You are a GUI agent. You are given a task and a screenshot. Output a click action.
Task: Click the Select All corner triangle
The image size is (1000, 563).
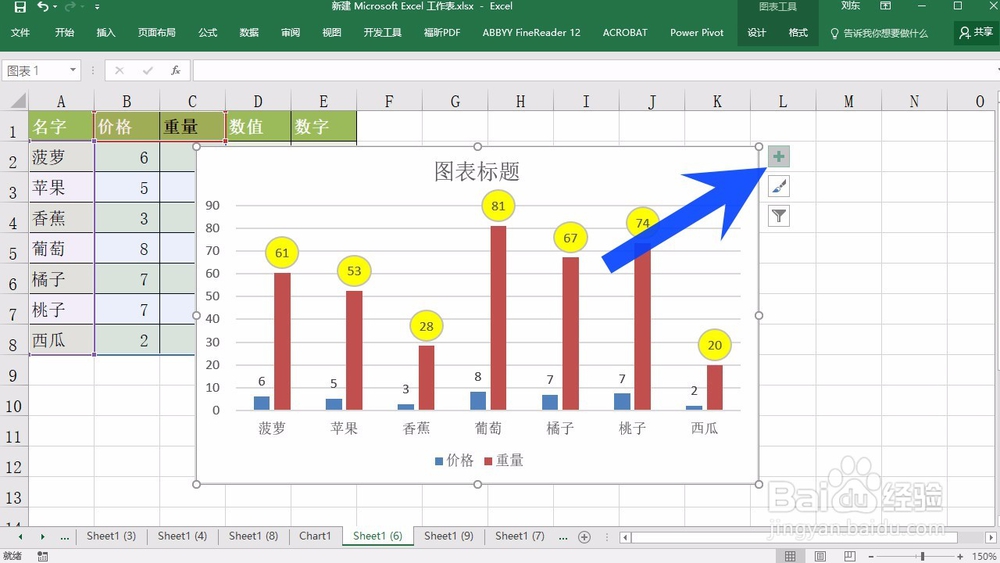click(x=18, y=100)
